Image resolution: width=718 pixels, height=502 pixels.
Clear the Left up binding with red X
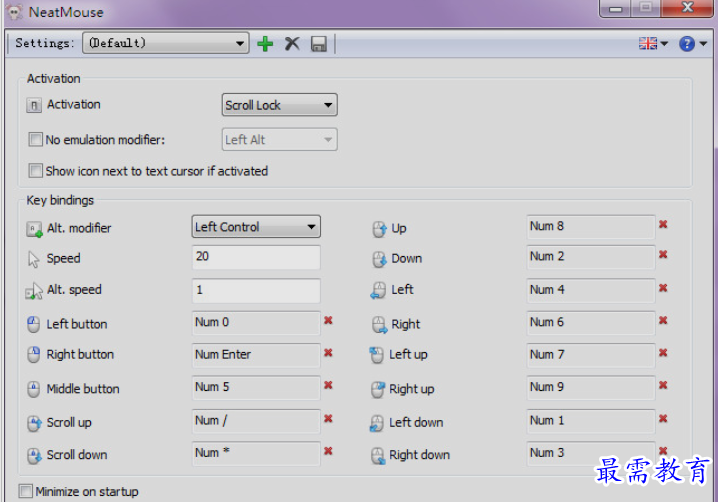pyautogui.click(x=663, y=353)
